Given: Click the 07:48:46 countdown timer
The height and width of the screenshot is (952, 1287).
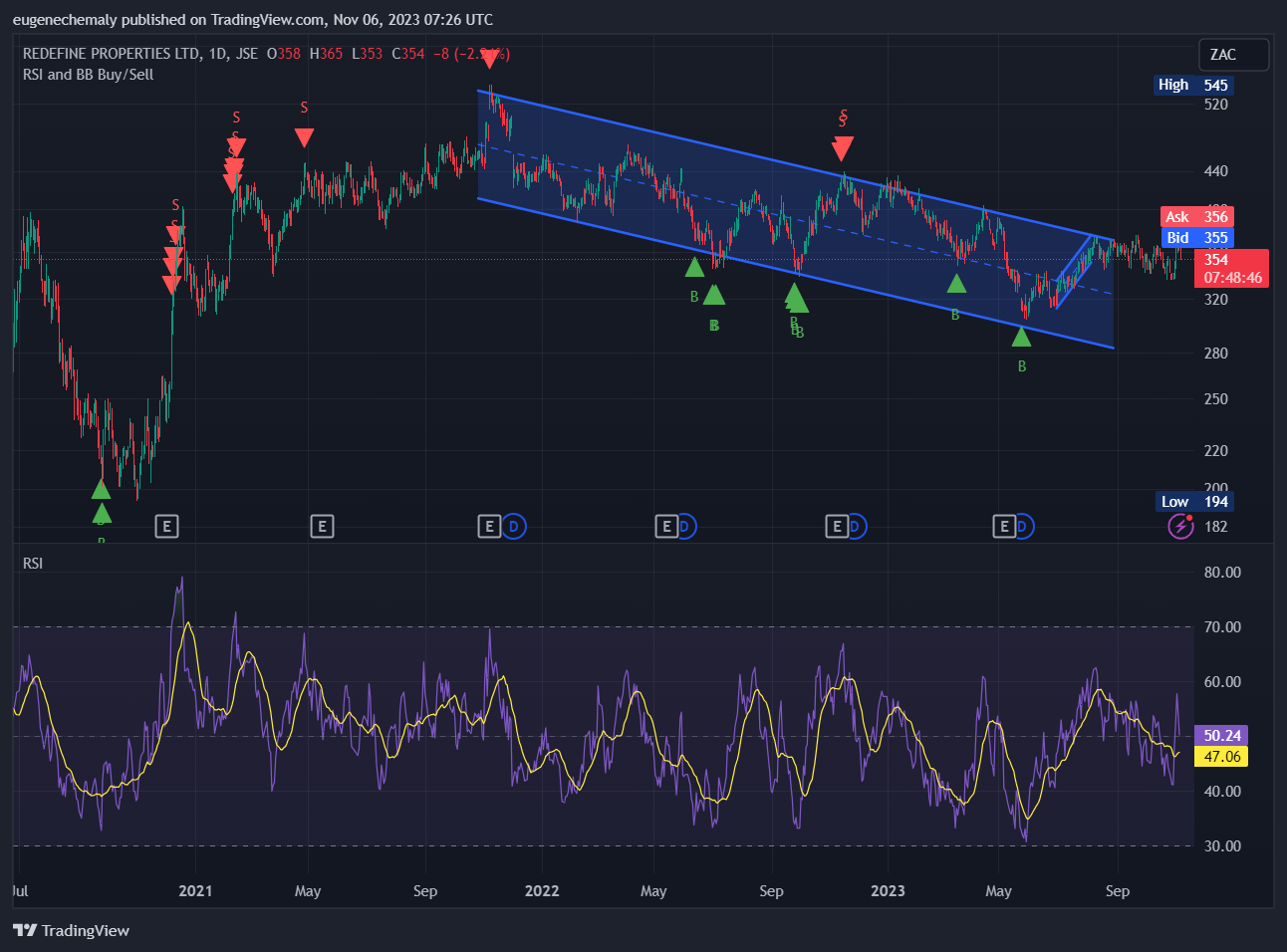Looking at the screenshot, I should click(x=1232, y=278).
